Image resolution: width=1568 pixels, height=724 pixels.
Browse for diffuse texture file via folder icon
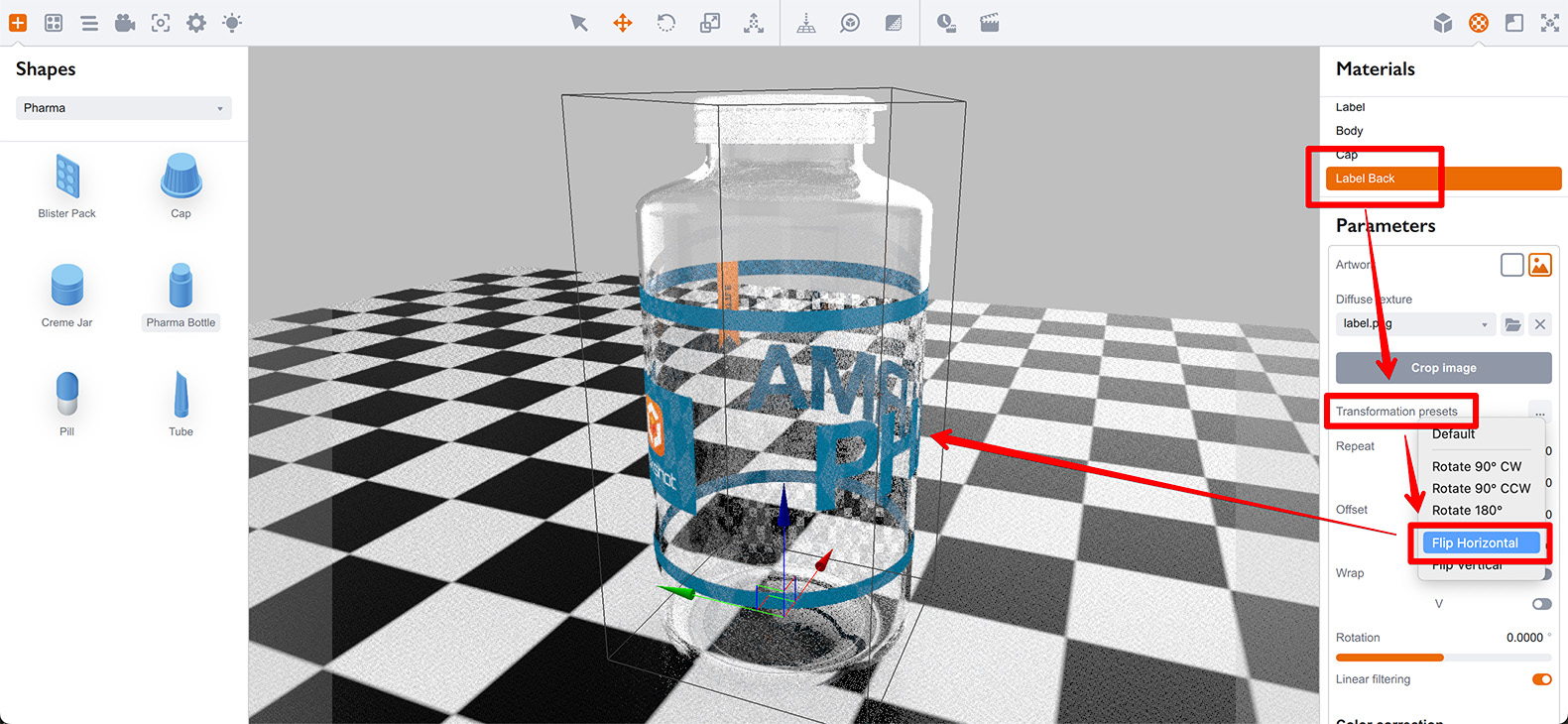(1512, 324)
